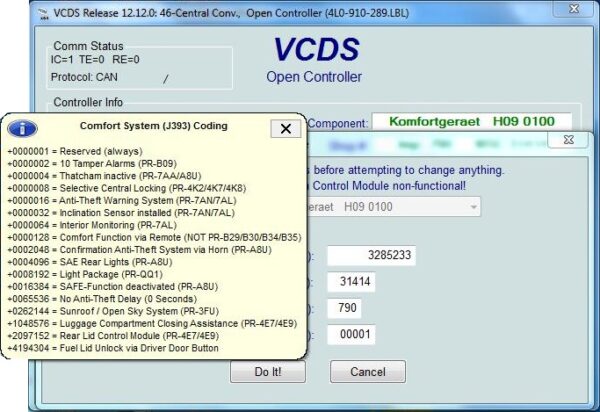Click the large VCDS logo text
This screenshot has width=600, height=412.
coord(316,49)
